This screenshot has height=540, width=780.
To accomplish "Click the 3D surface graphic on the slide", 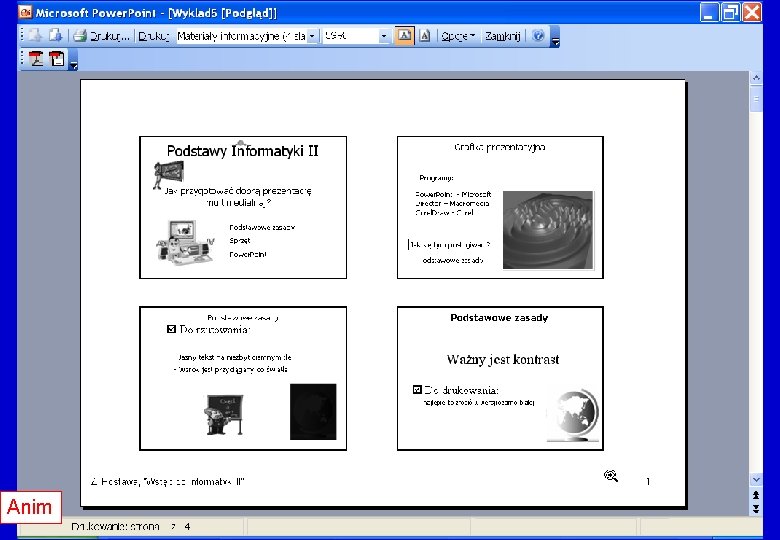I will (548, 230).
